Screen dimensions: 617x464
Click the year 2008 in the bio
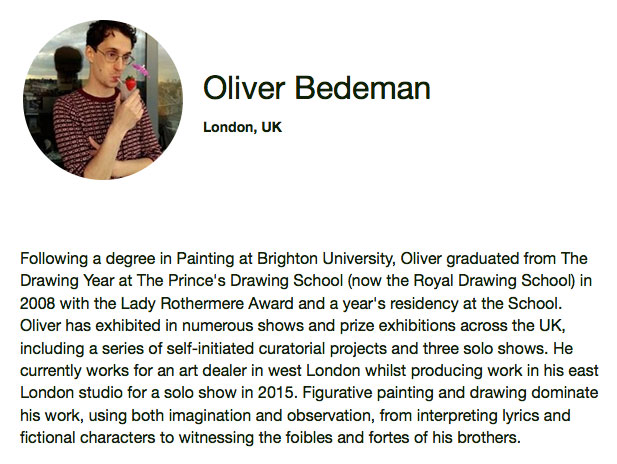point(39,302)
